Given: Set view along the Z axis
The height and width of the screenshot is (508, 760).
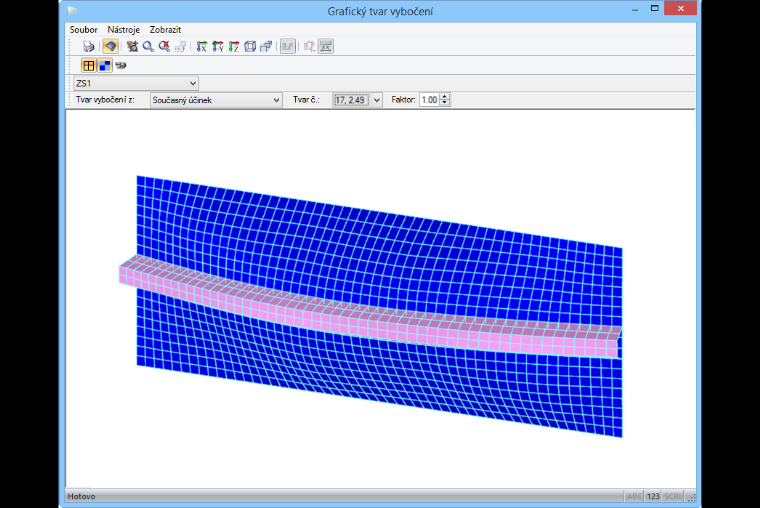Looking at the screenshot, I should coord(234,47).
